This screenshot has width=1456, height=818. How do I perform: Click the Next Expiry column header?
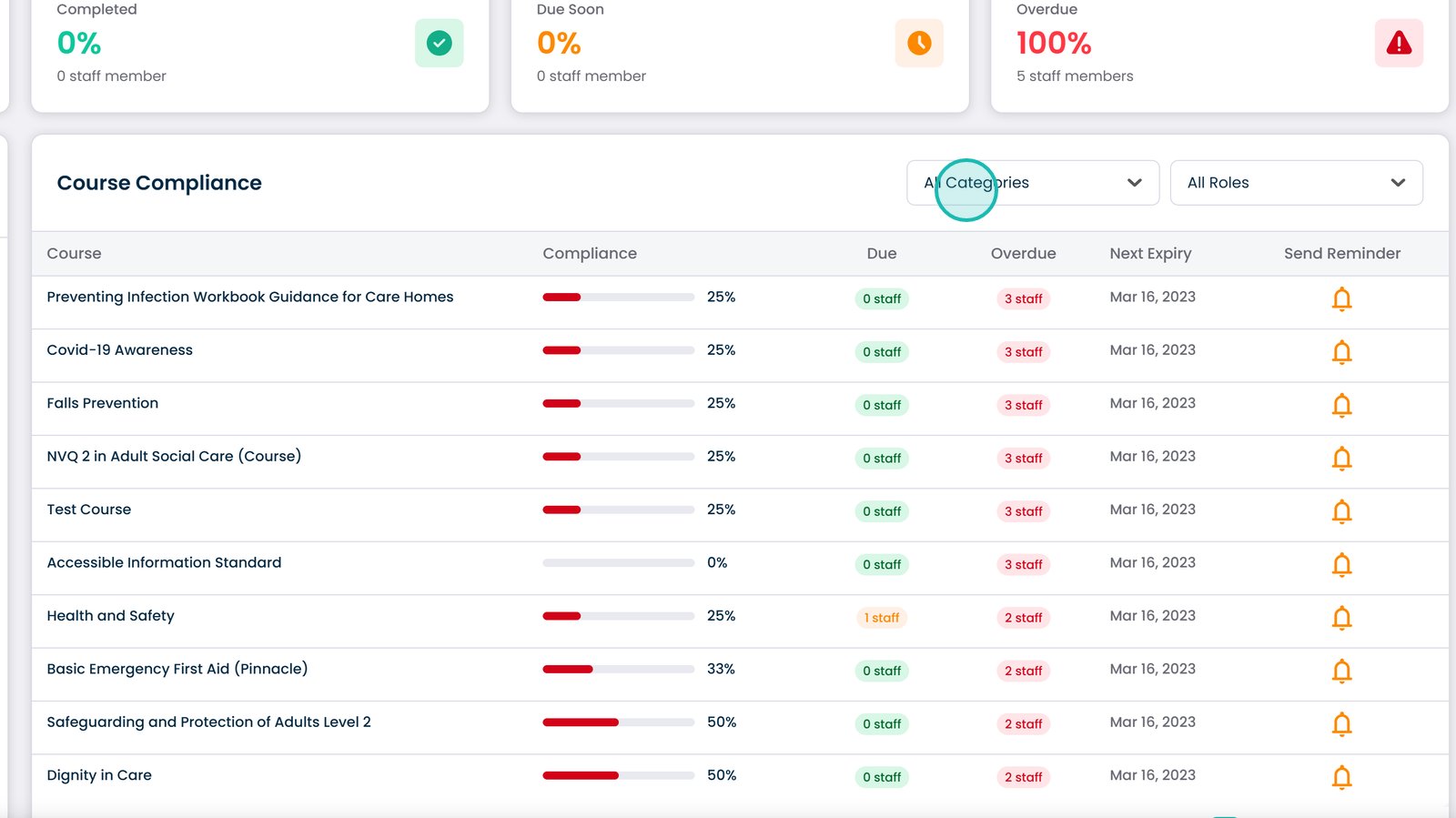click(x=1149, y=254)
